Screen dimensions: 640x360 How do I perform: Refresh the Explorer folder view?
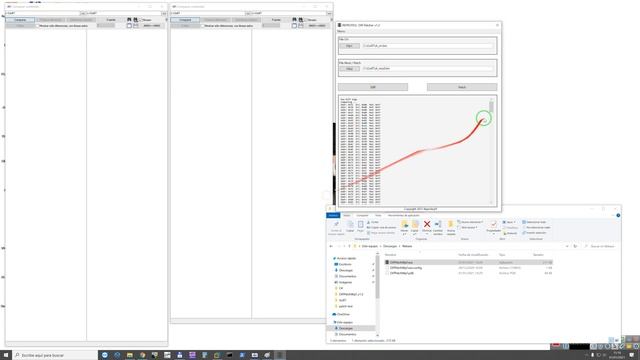575,247
